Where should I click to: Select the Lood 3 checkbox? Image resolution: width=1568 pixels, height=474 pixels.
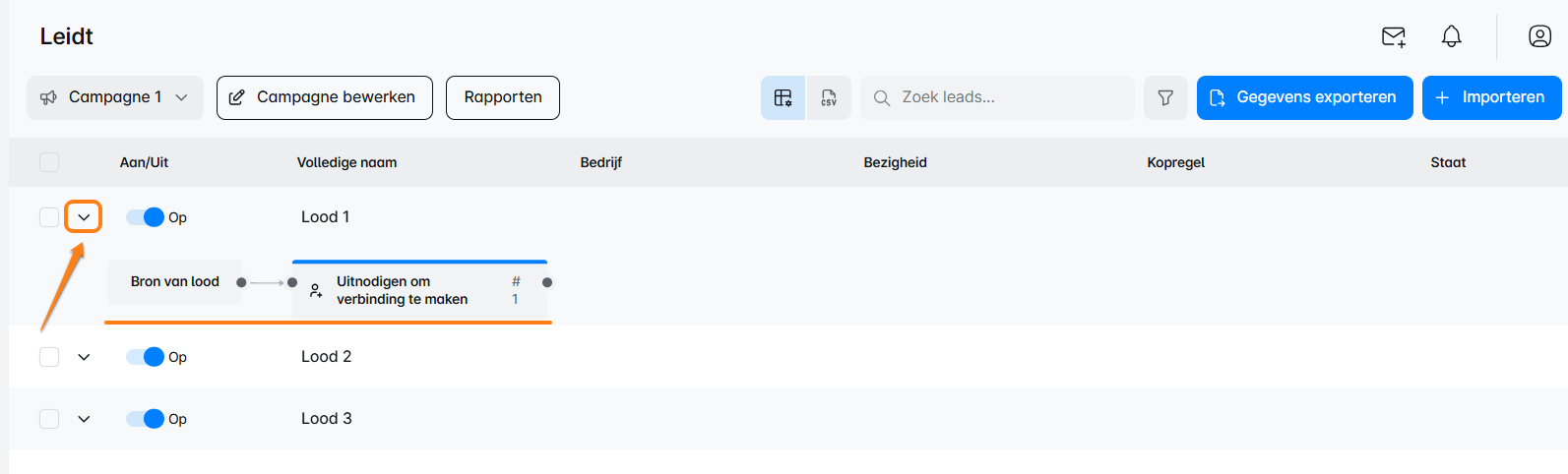[x=49, y=419]
